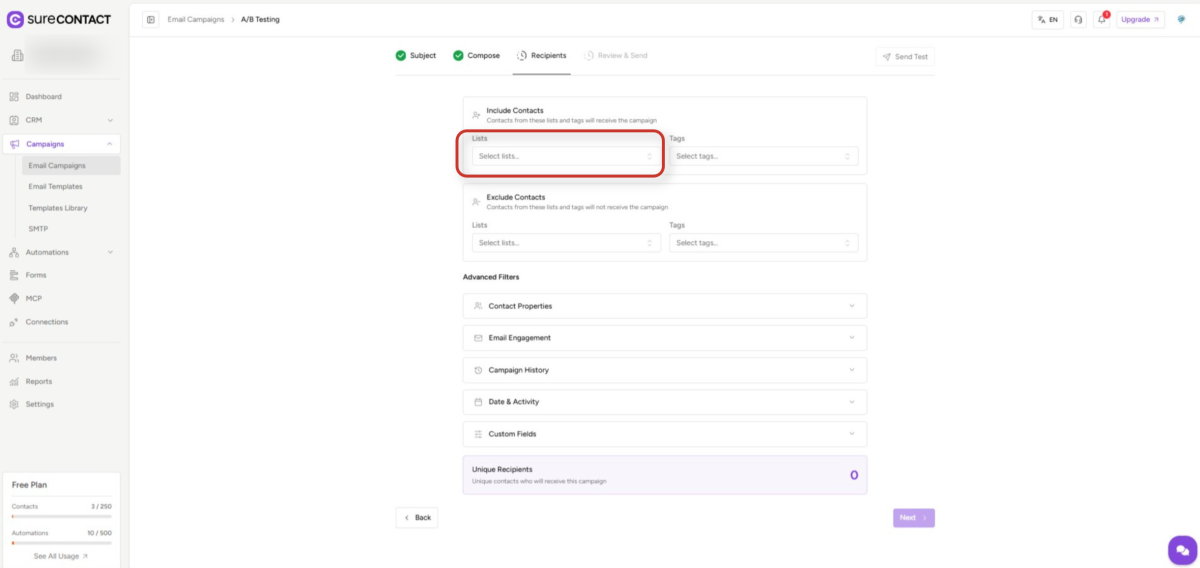This screenshot has height=568, width=1200.
Task: Click the SureContact logo
Action: 59,19
